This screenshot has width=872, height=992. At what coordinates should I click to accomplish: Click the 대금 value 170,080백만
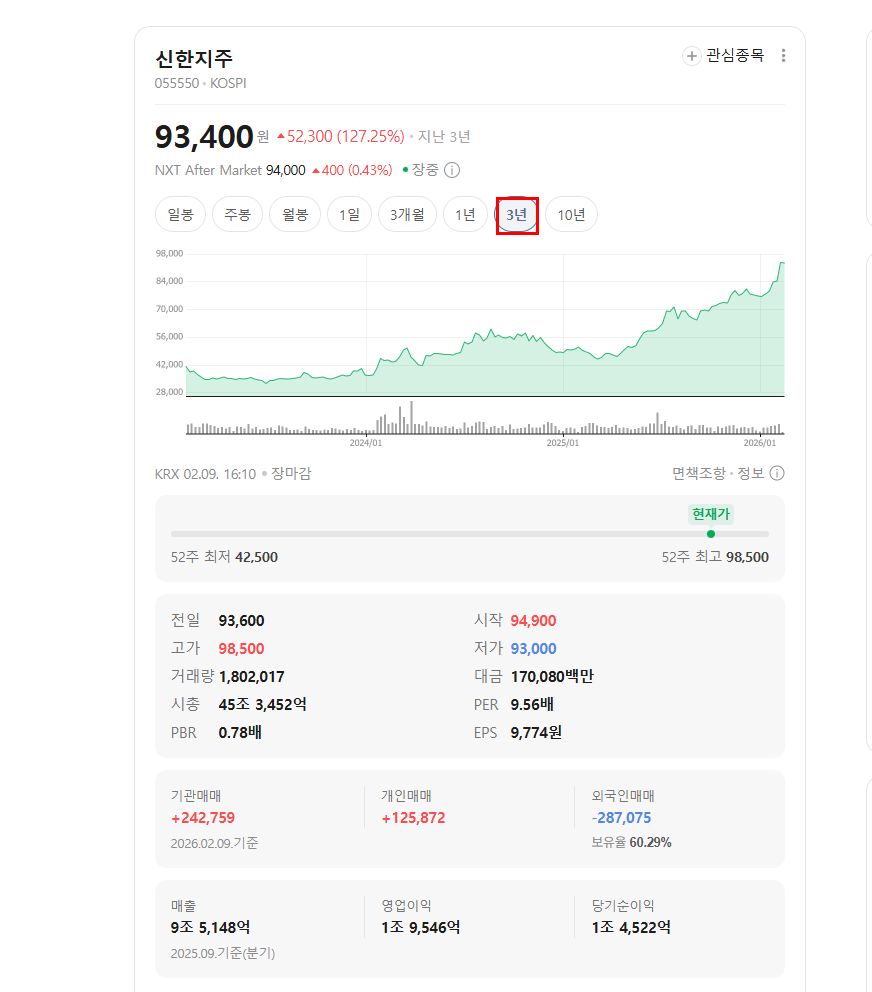click(552, 676)
